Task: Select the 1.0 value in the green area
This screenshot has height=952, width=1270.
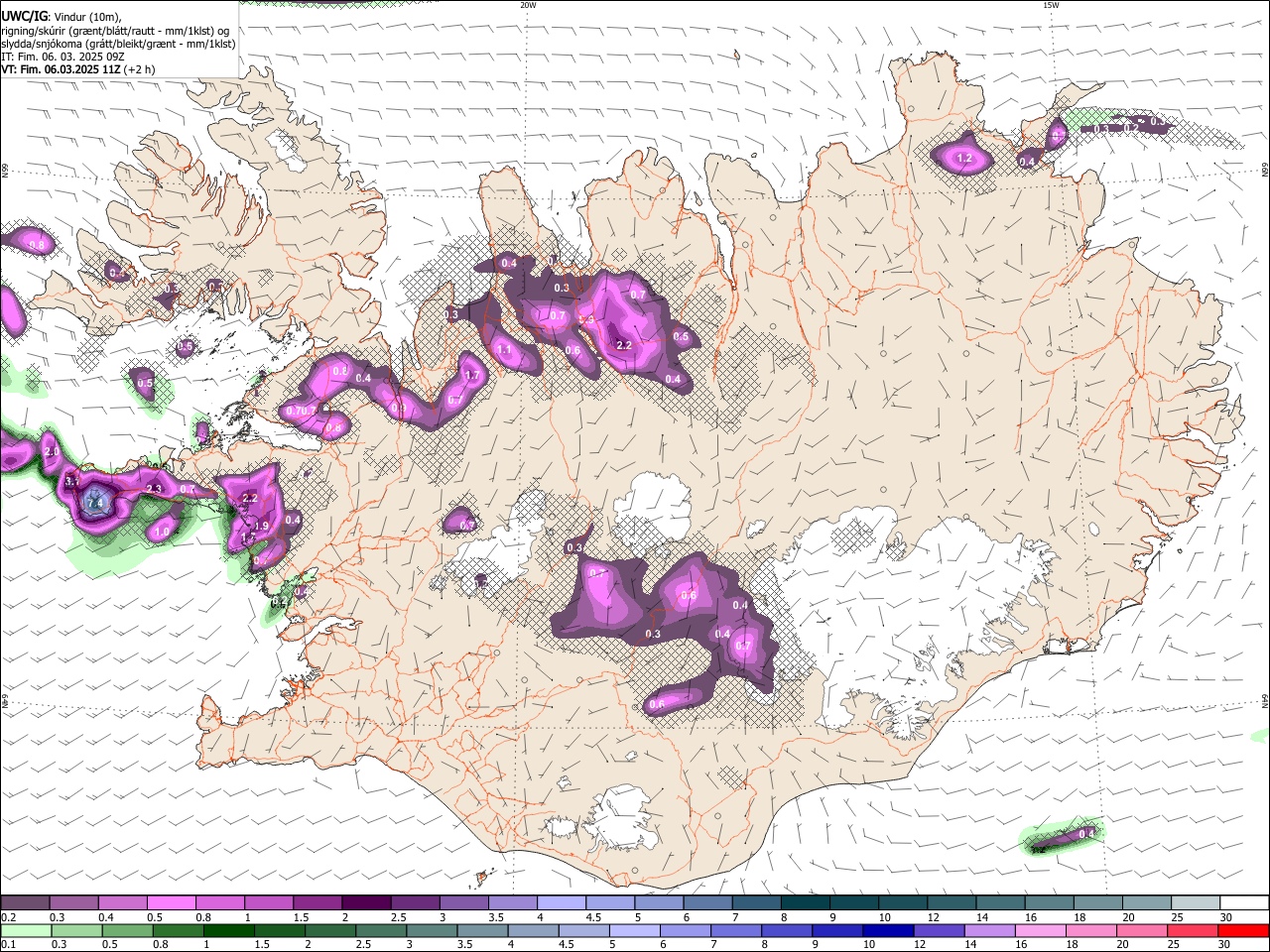Action: [162, 534]
